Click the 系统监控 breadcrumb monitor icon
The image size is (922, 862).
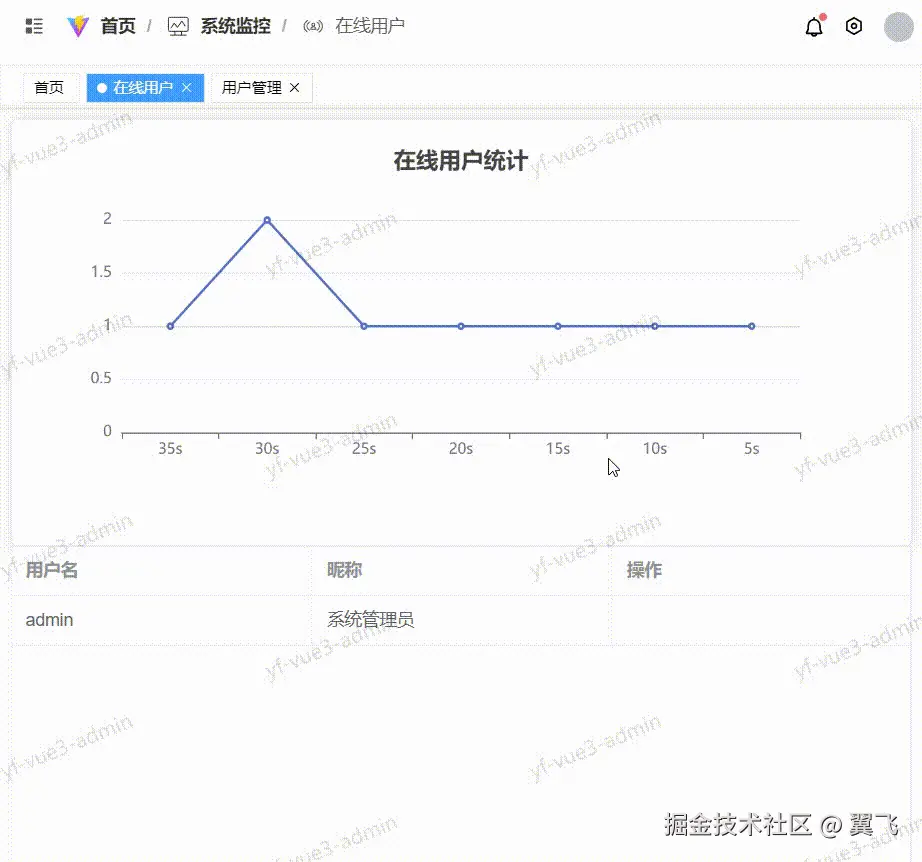tap(178, 26)
